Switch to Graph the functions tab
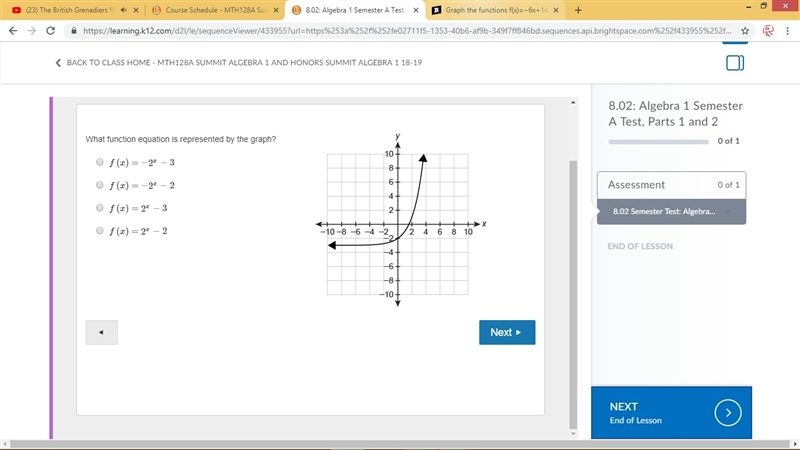The height and width of the screenshot is (450, 800). coord(495,10)
